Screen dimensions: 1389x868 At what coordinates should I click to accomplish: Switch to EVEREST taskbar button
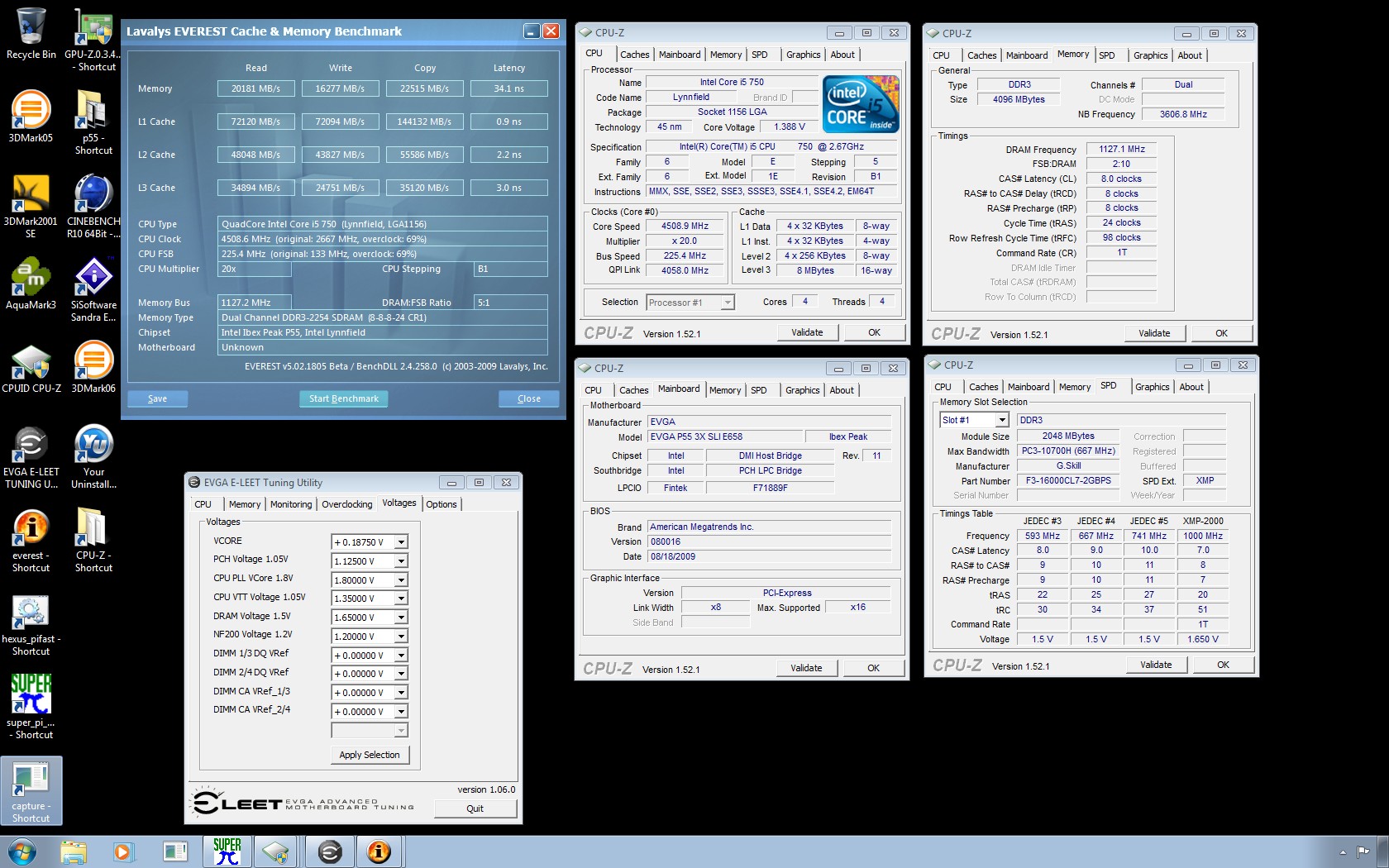(379, 851)
